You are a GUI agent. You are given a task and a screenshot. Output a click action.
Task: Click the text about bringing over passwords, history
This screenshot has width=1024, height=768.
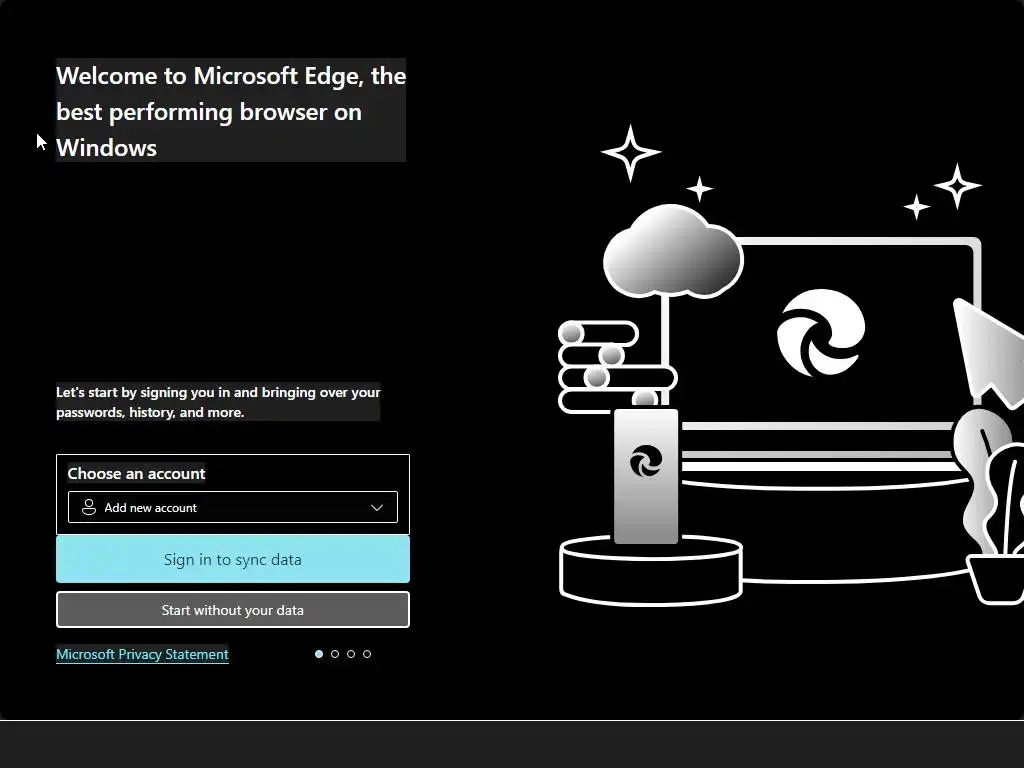[218, 402]
